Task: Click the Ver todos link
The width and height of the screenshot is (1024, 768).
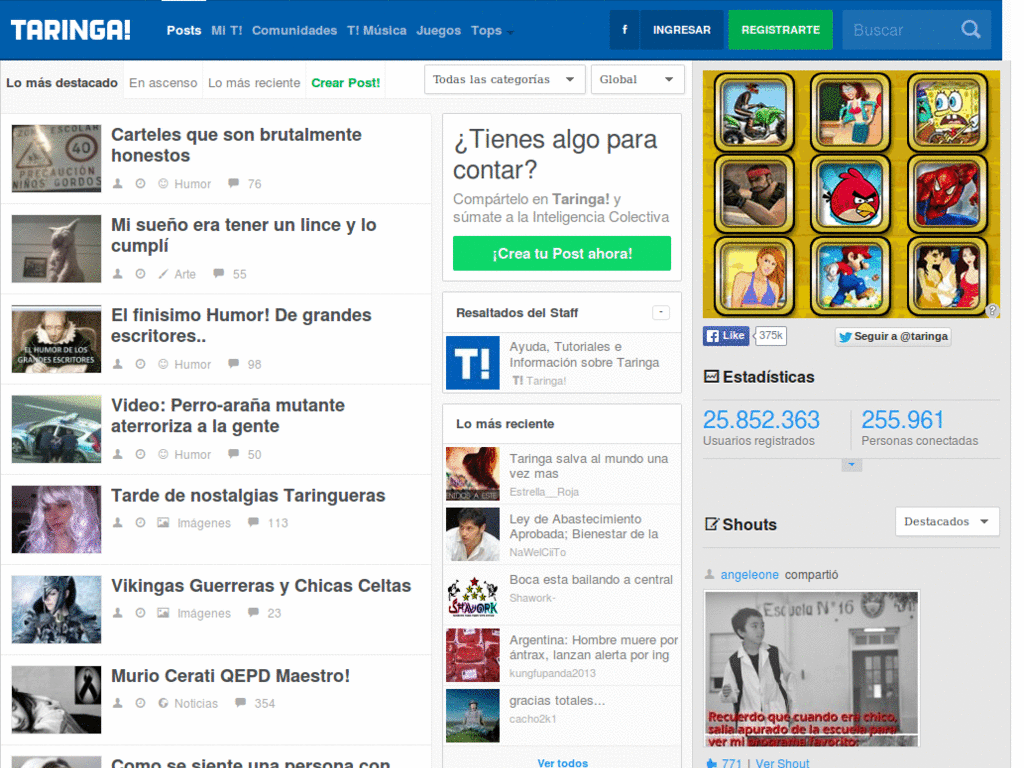Action: pos(562,763)
